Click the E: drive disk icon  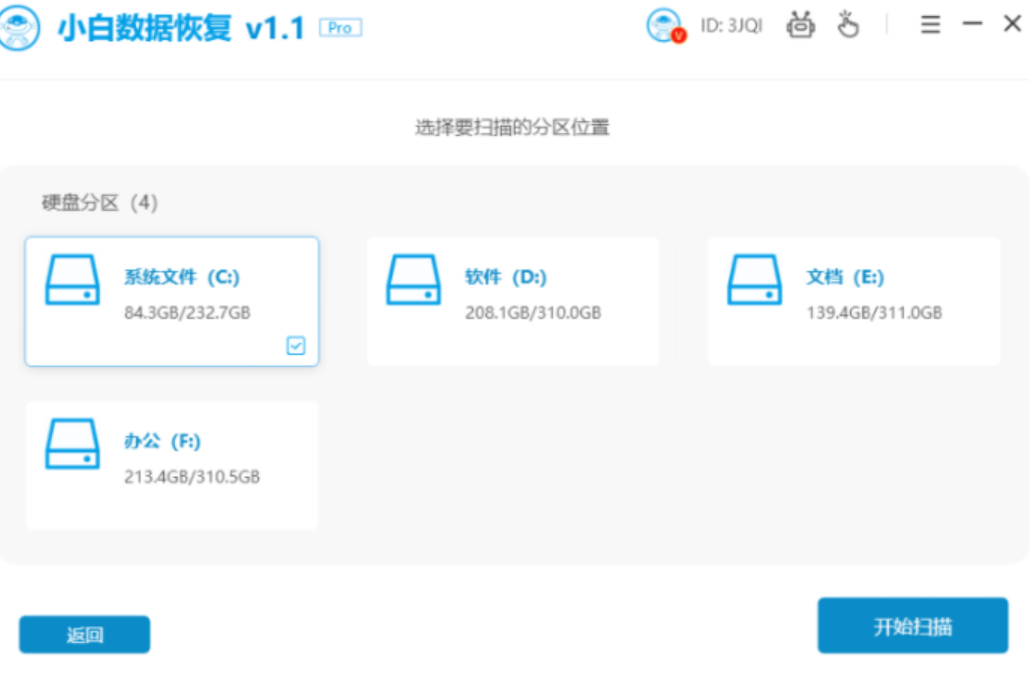click(x=755, y=281)
